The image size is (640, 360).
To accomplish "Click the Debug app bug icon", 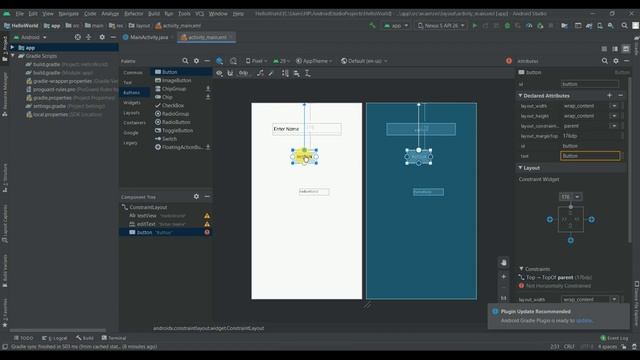I will click(x=507, y=26).
